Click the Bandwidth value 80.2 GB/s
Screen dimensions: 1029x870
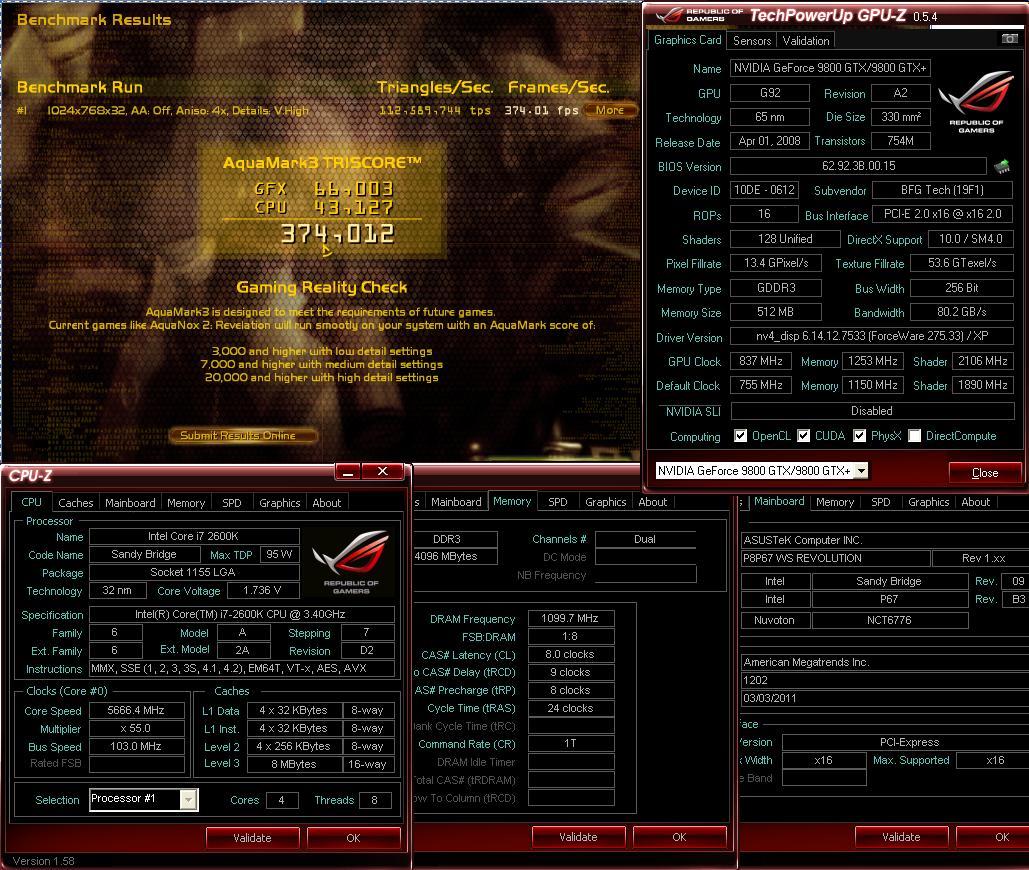[x=961, y=312]
